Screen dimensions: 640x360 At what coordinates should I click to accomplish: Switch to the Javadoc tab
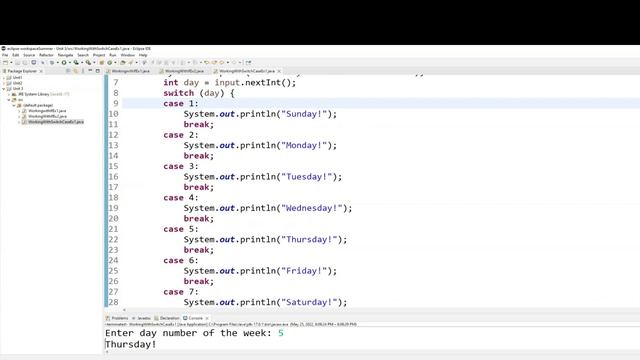142,318
